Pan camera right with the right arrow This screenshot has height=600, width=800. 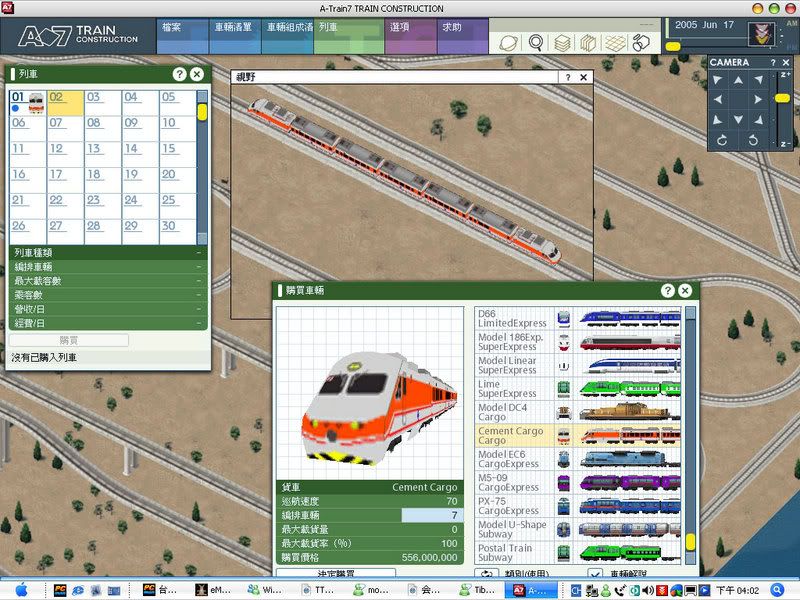758,99
